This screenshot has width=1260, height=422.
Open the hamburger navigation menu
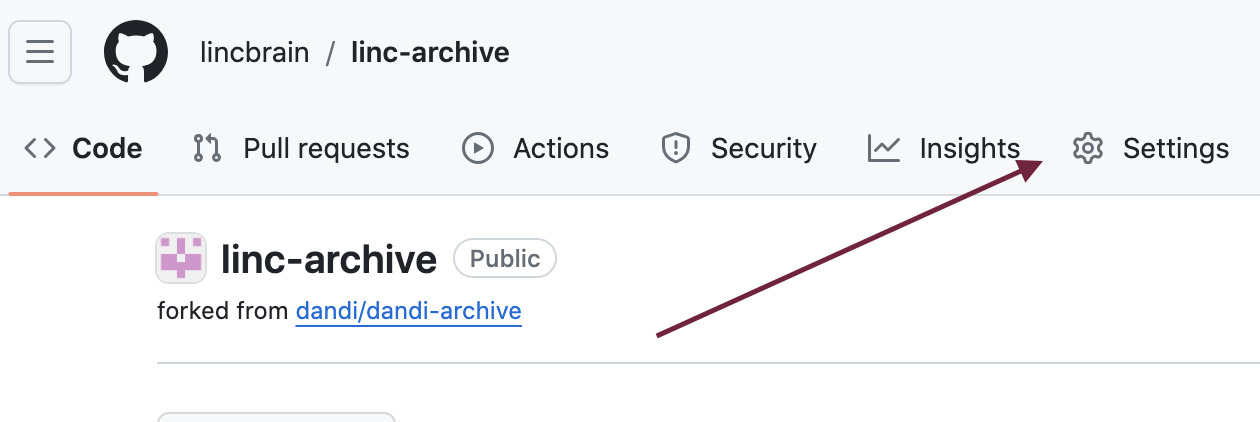pyautogui.click(x=40, y=52)
